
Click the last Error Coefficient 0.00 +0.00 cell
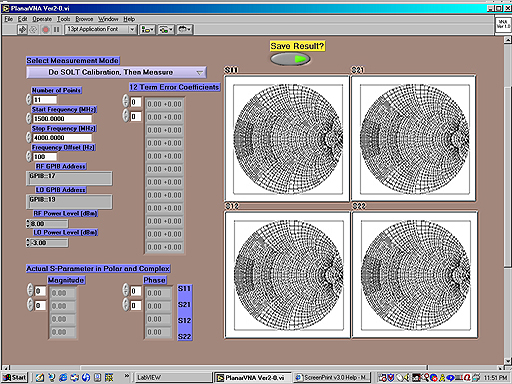pos(164,247)
